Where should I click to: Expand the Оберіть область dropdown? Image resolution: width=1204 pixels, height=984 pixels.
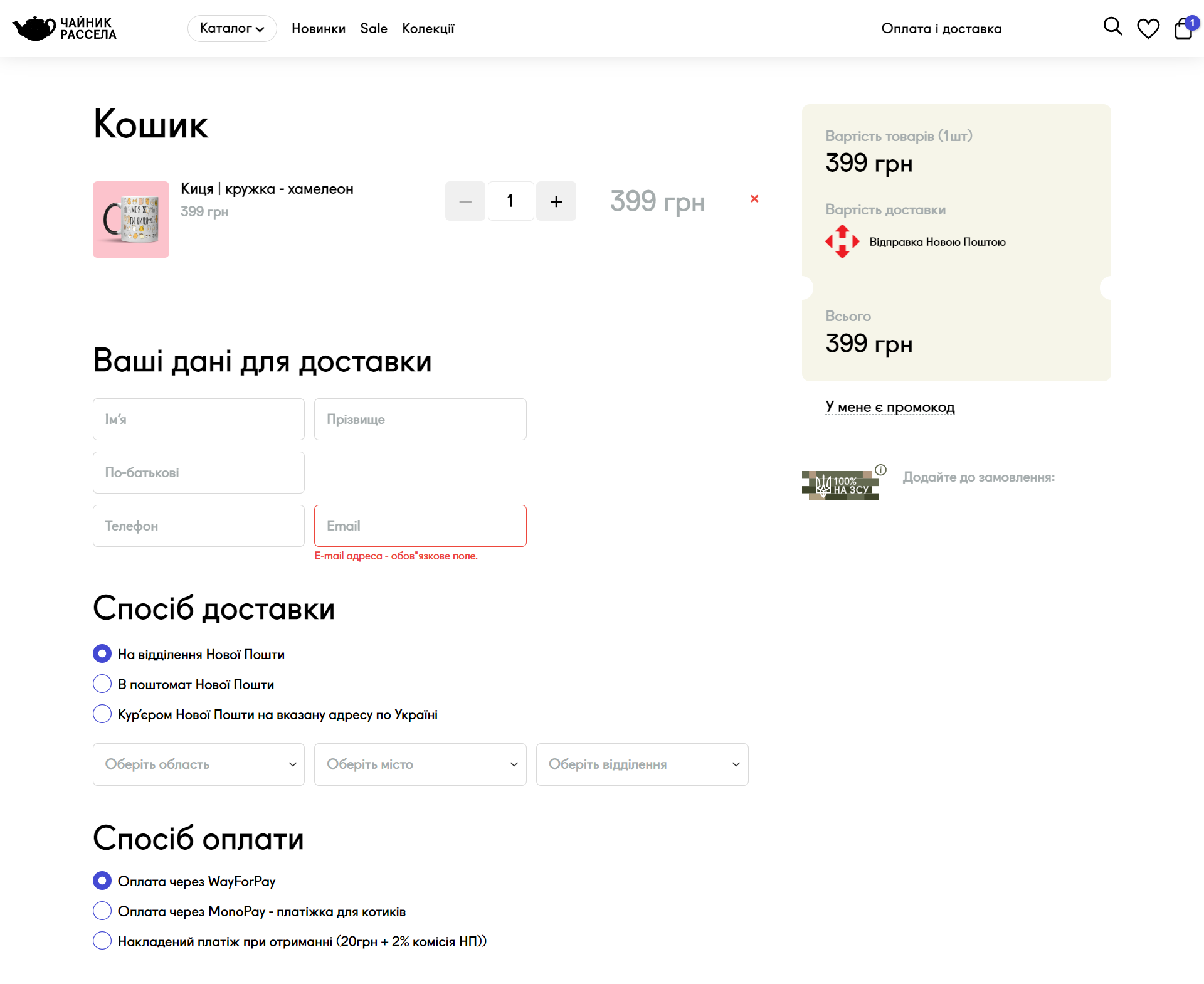(198, 764)
